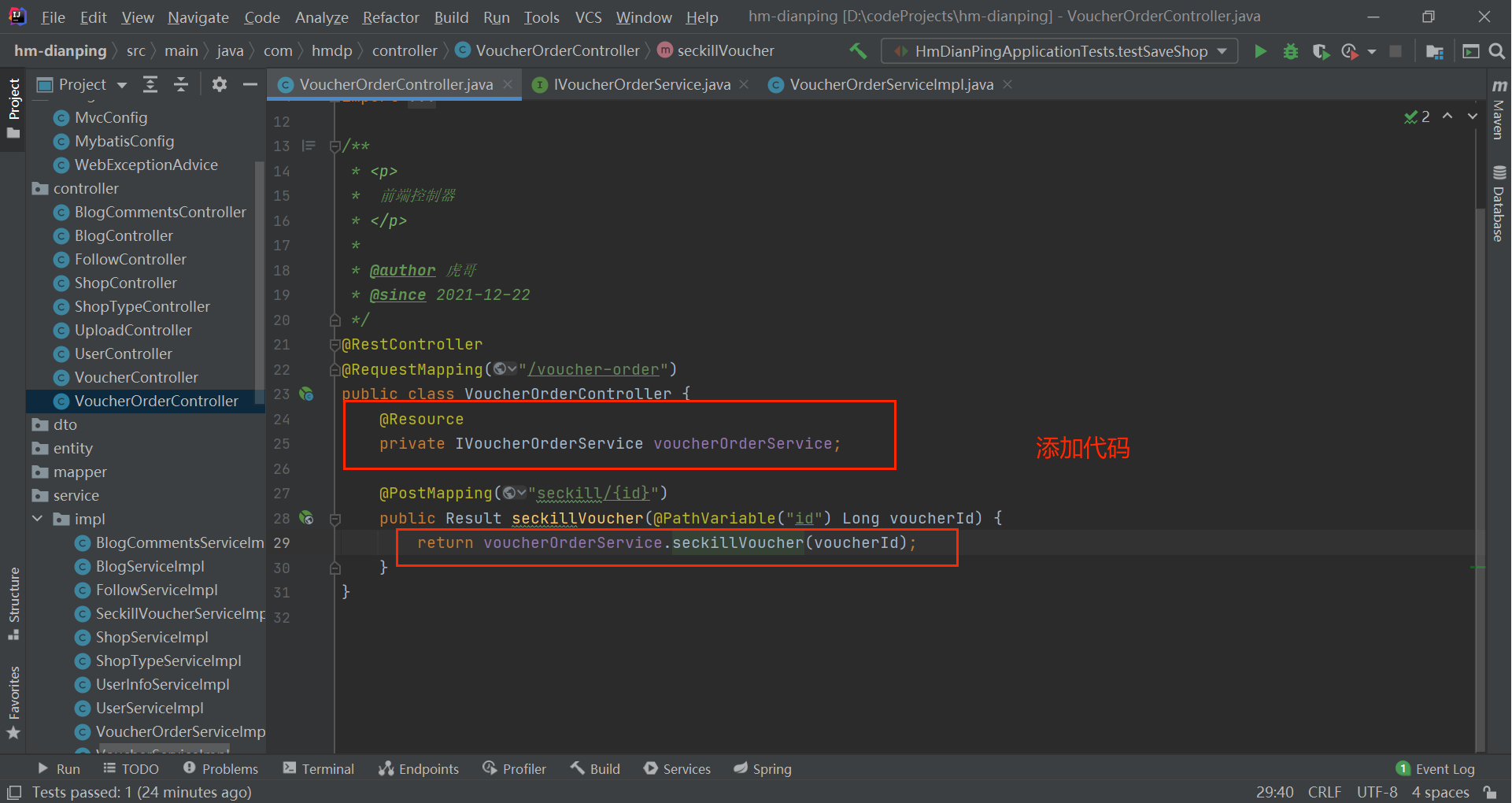The width and height of the screenshot is (1512, 803).
Task: Open Project Structure toolbar icon
Action: [1434, 51]
